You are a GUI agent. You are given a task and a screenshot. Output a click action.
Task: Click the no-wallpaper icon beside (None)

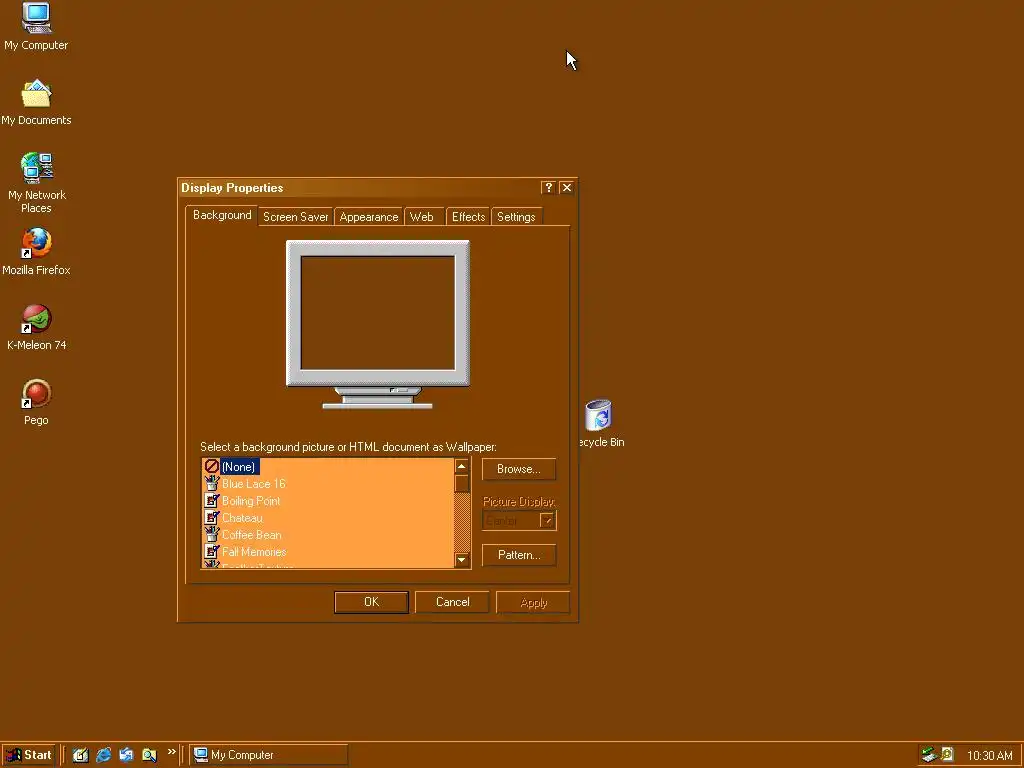click(212, 466)
